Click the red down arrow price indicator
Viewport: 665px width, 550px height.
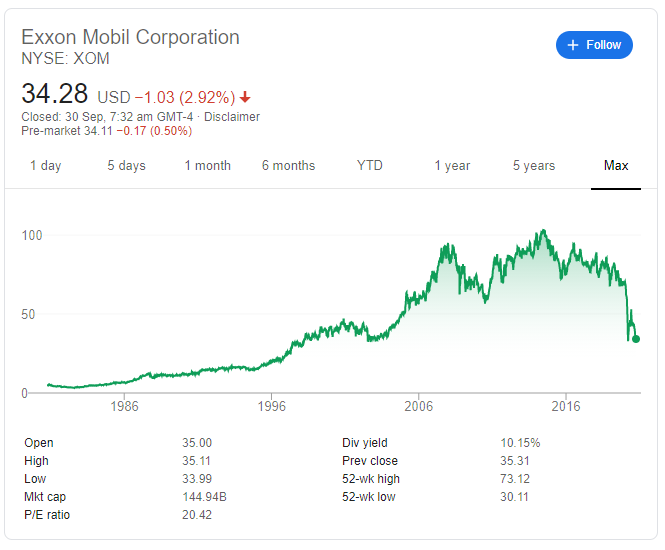tap(245, 98)
